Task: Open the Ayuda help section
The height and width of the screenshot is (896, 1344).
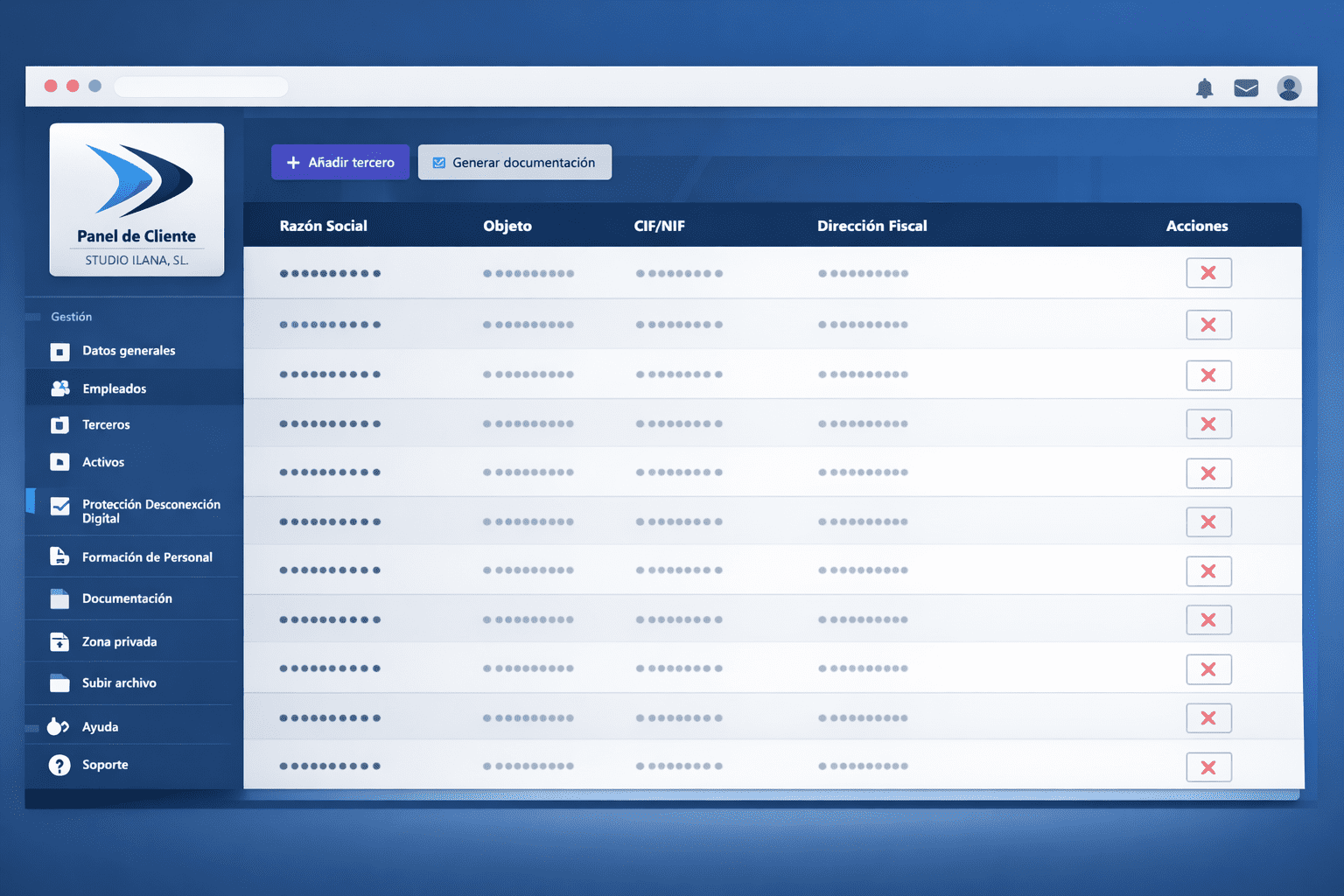Action: point(100,726)
